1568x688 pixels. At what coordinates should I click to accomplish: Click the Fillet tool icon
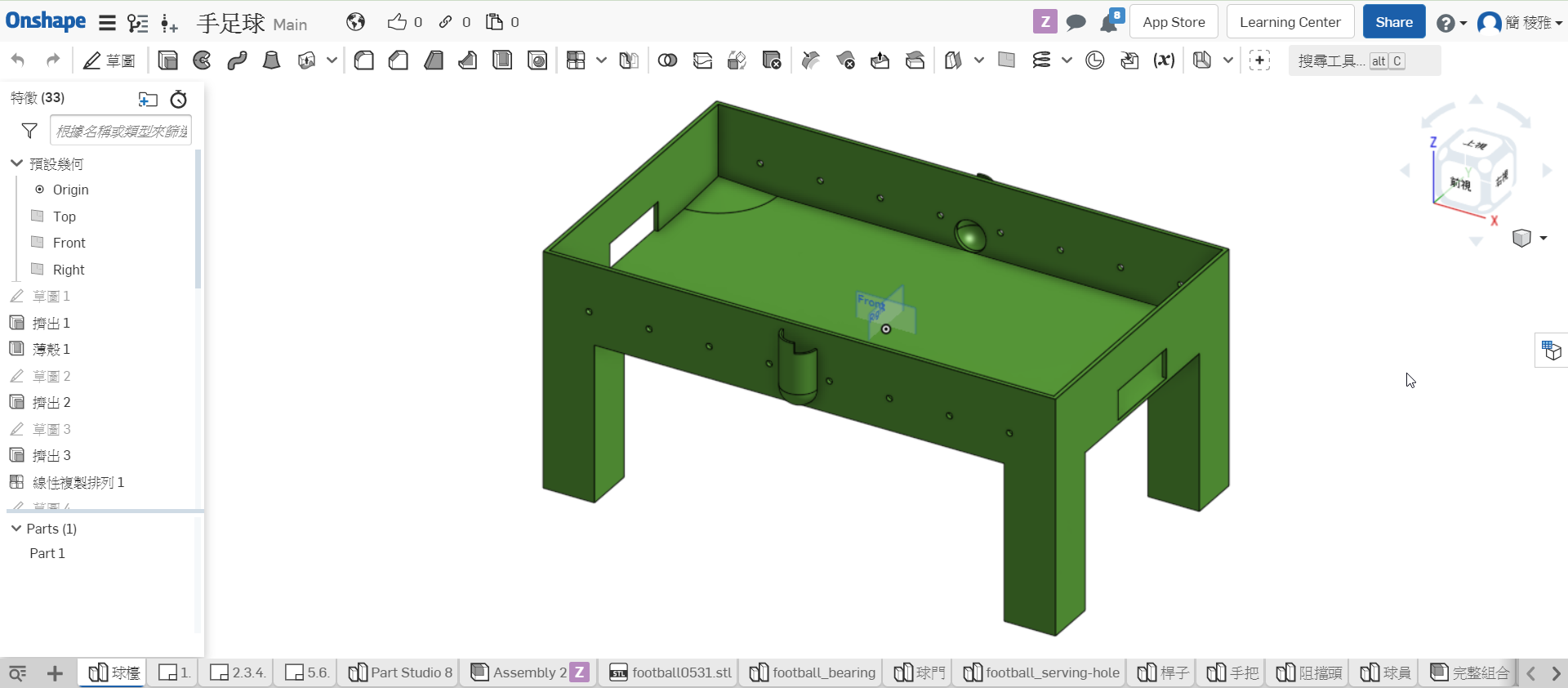click(364, 60)
